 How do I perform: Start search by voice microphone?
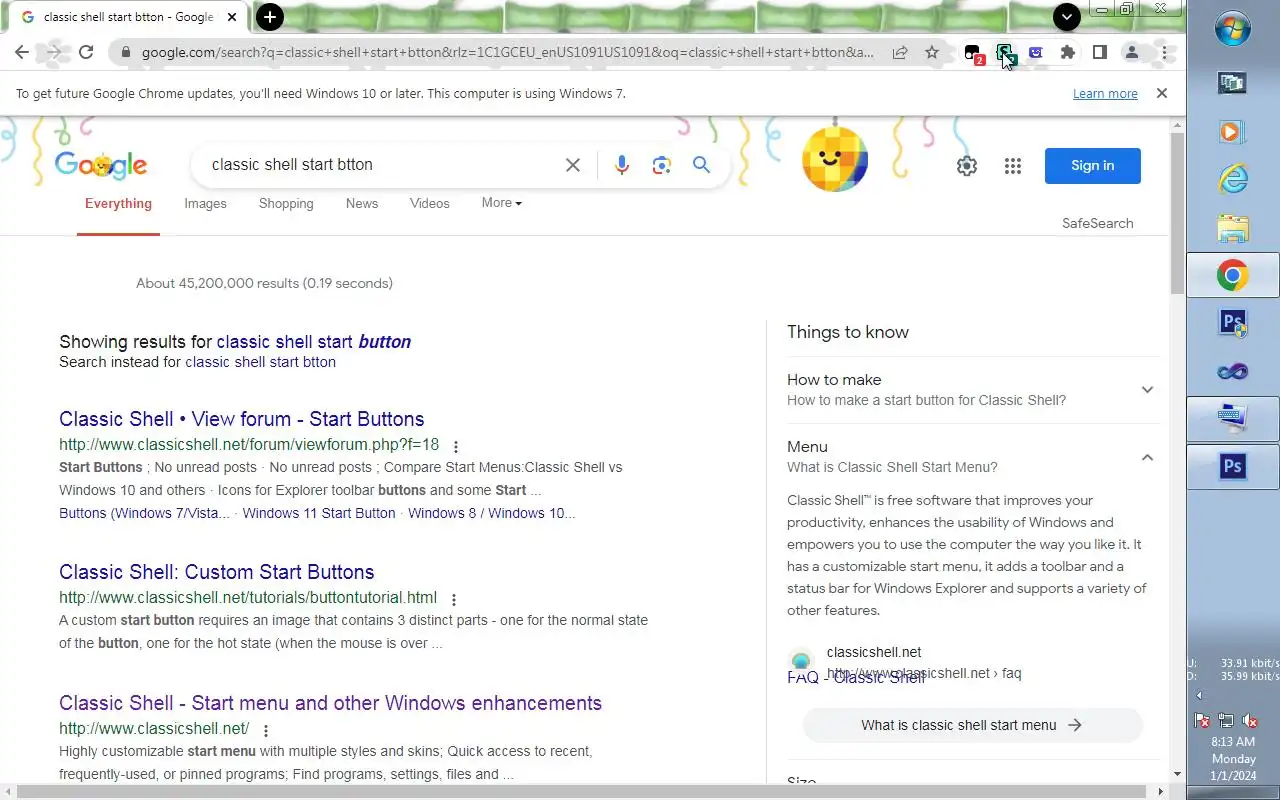click(x=622, y=165)
